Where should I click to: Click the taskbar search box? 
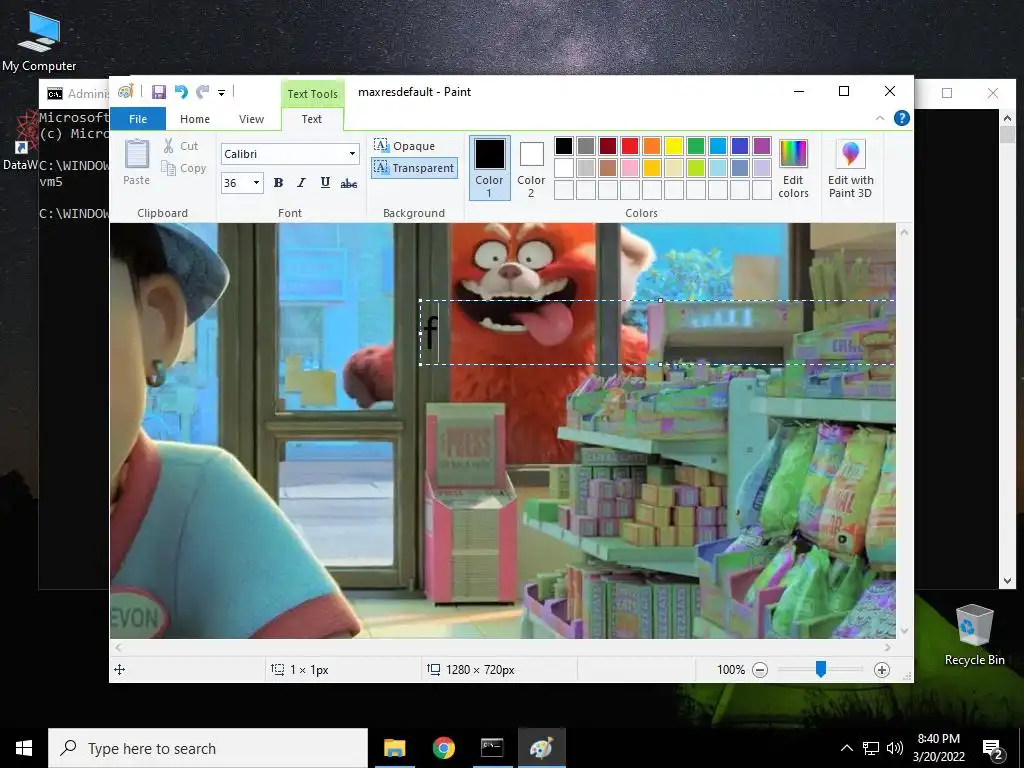[208, 748]
